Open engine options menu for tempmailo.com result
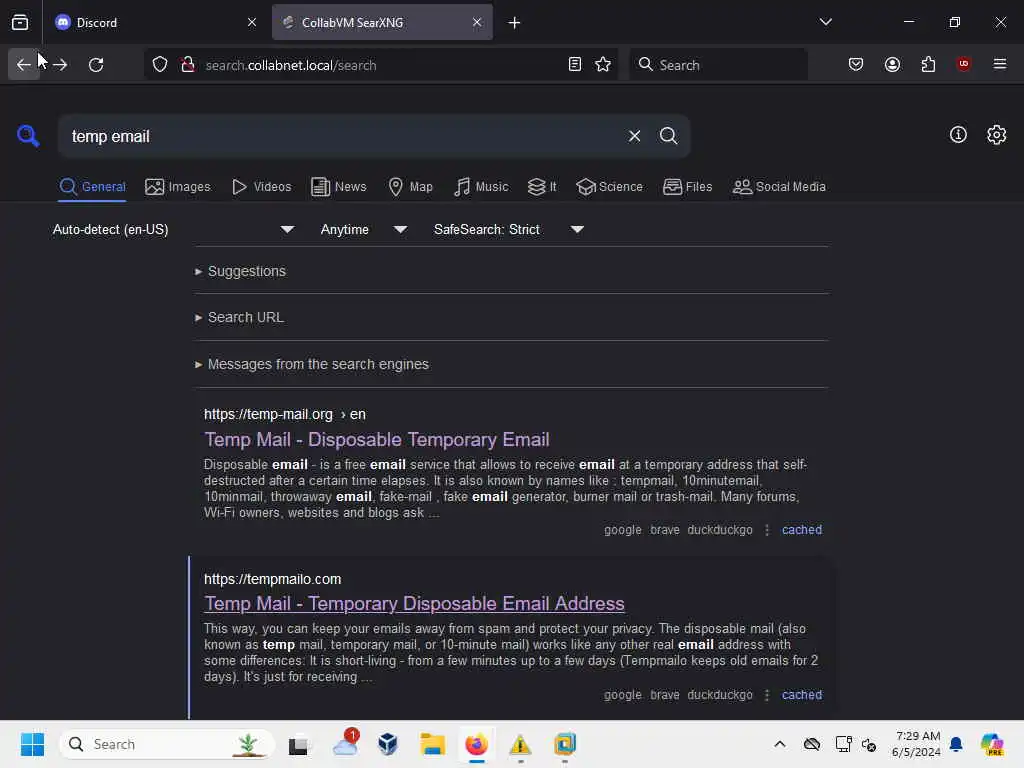 point(767,695)
